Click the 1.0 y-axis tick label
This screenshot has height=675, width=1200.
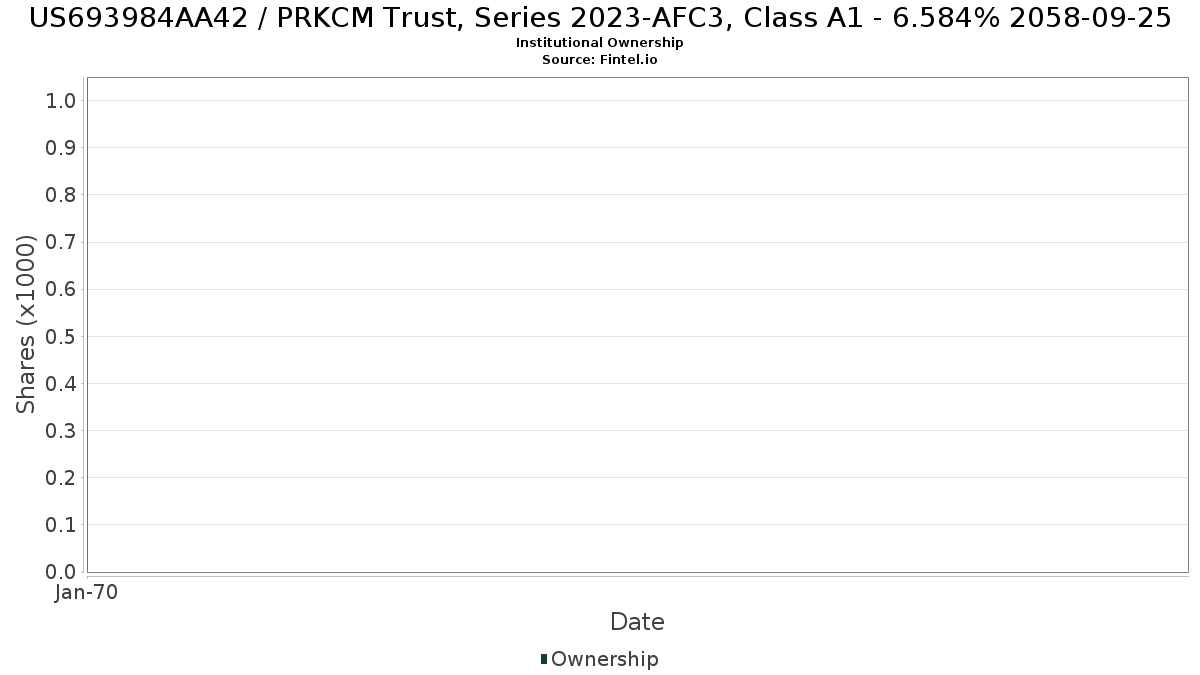pos(61,100)
